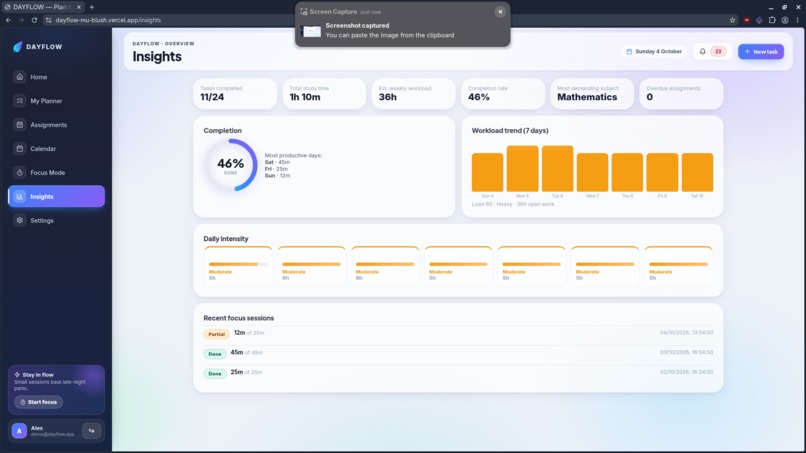Click the 04/10/2026 session timestamp
The width and height of the screenshot is (806, 453).
pos(686,333)
